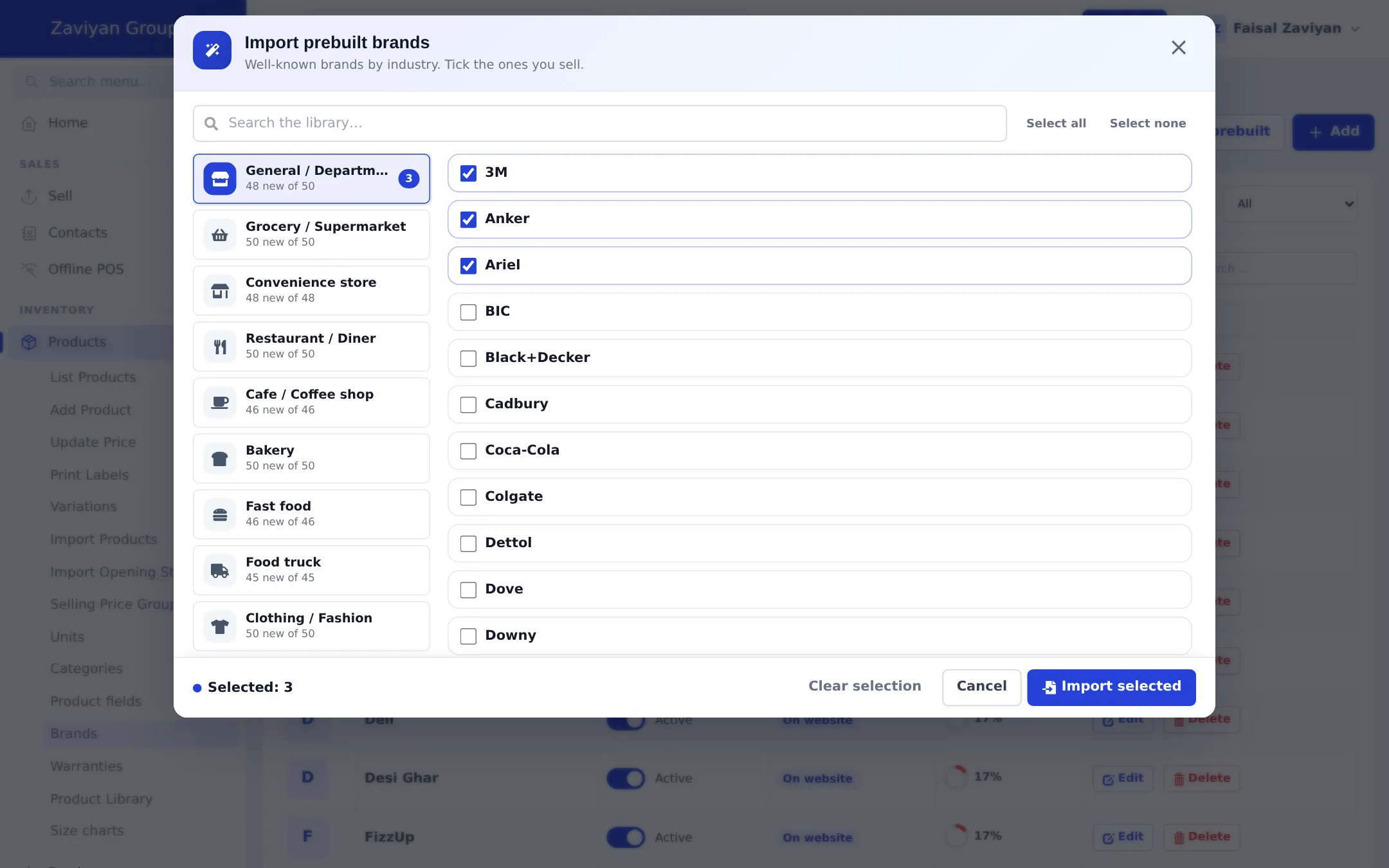1389x868 pixels.
Task: Uncheck the Anker brand checkbox
Action: click(x=468, y=219)
